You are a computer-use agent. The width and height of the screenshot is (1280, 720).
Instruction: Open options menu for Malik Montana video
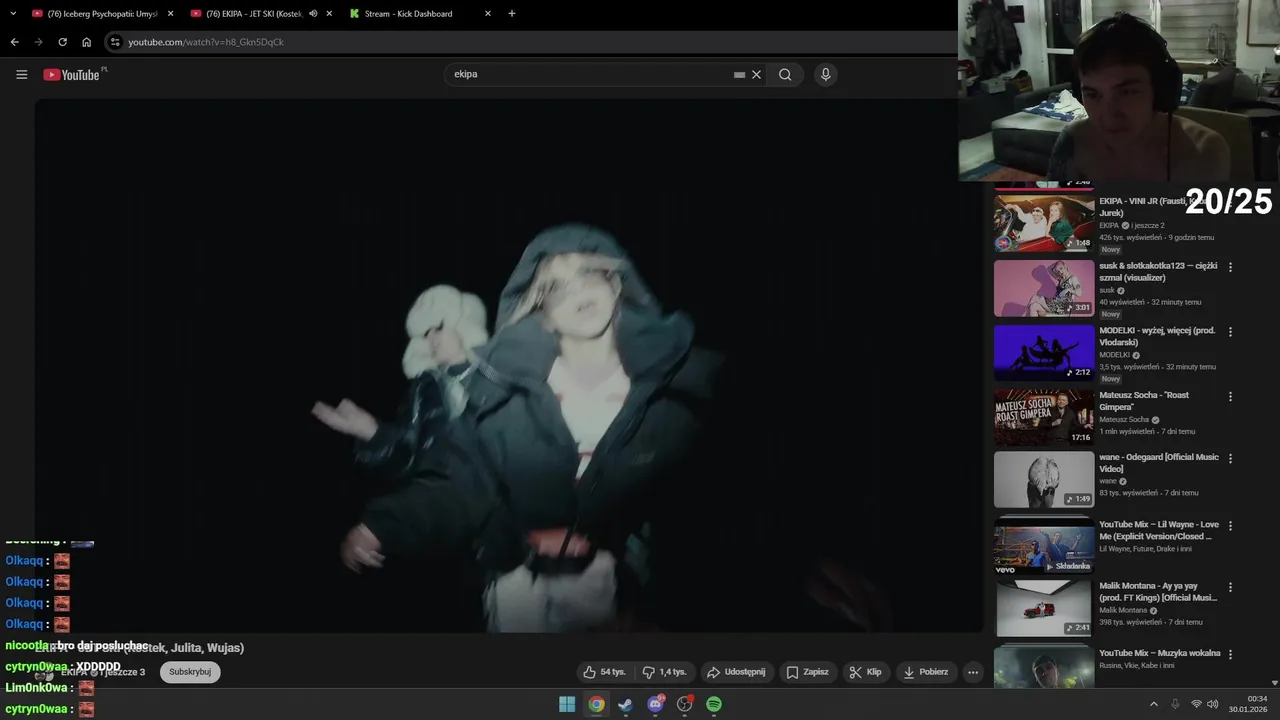(x=1230, y=588)
